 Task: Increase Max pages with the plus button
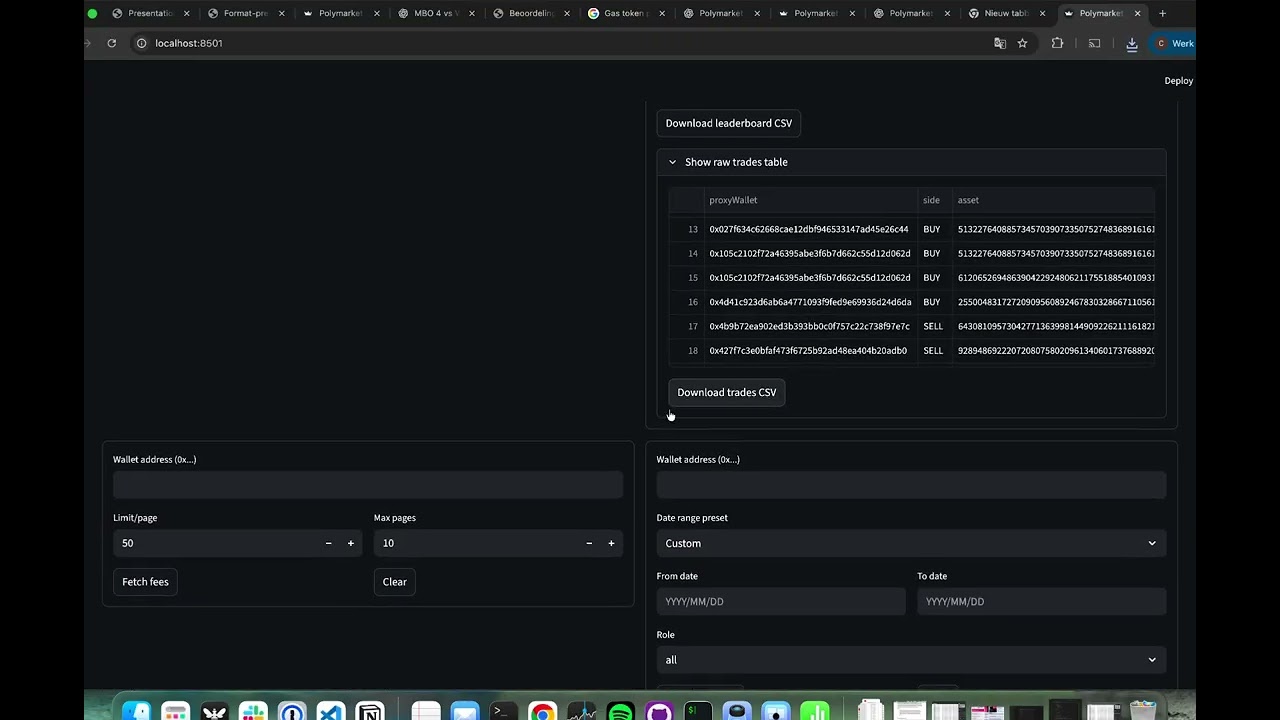[611, 543]
